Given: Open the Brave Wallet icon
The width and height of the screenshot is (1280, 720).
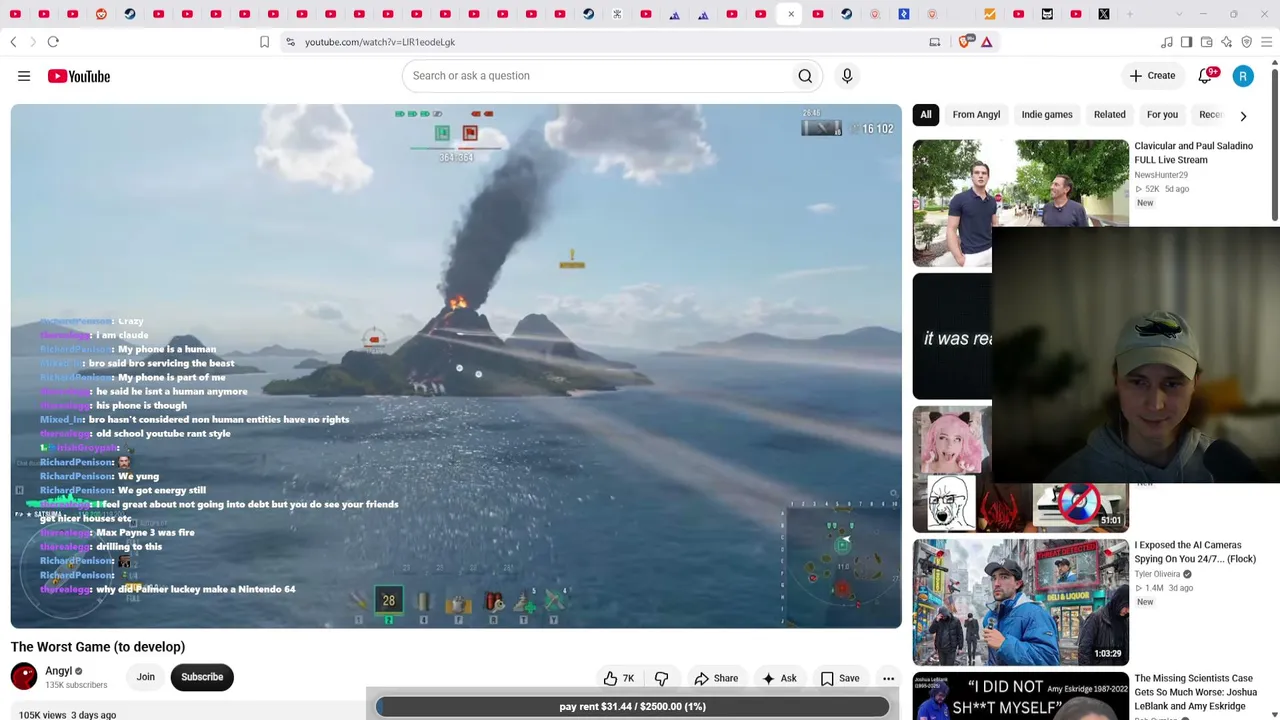Looking at the screenshot, I should pos(1207,42).
